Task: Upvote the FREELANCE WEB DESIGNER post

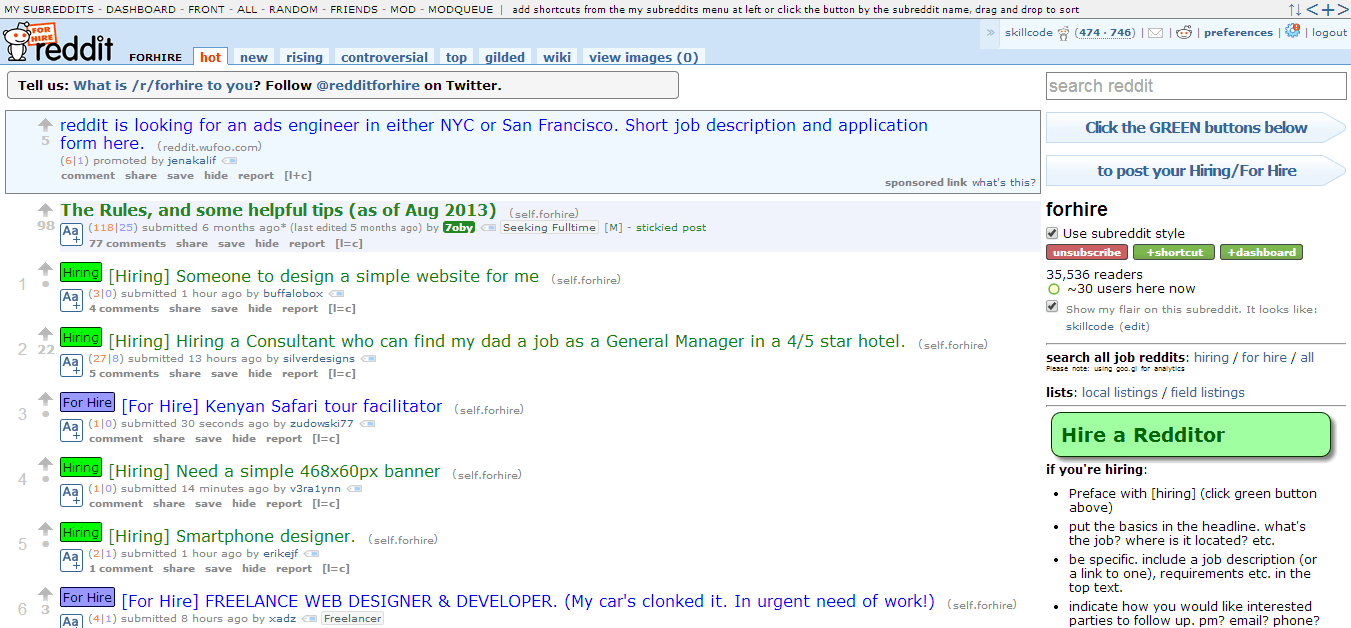Action: [x=45, y=594]
